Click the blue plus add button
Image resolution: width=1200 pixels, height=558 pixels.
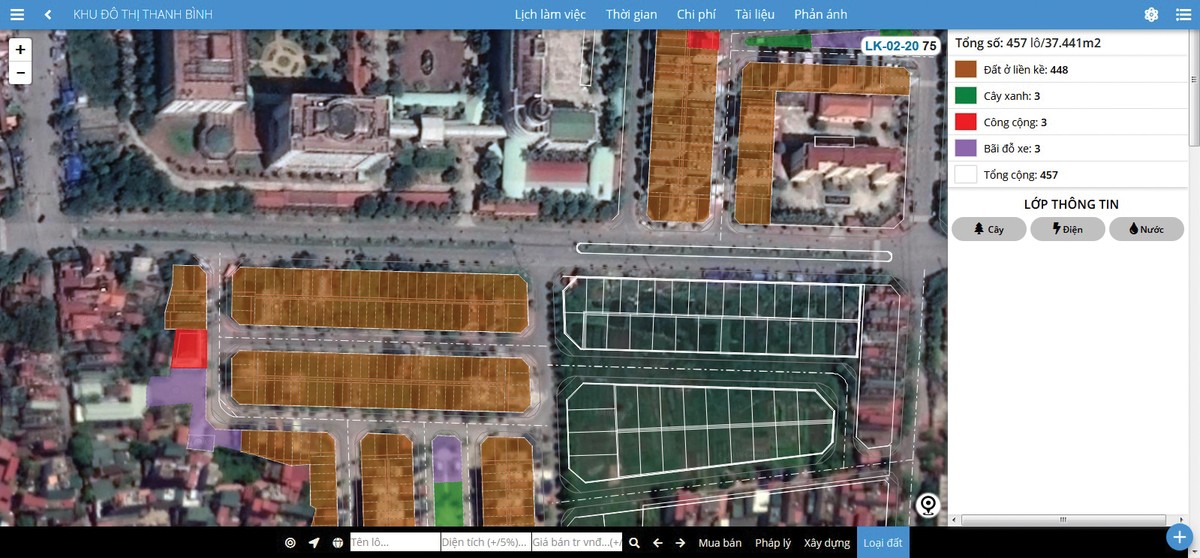click(x=1182, y=536)
